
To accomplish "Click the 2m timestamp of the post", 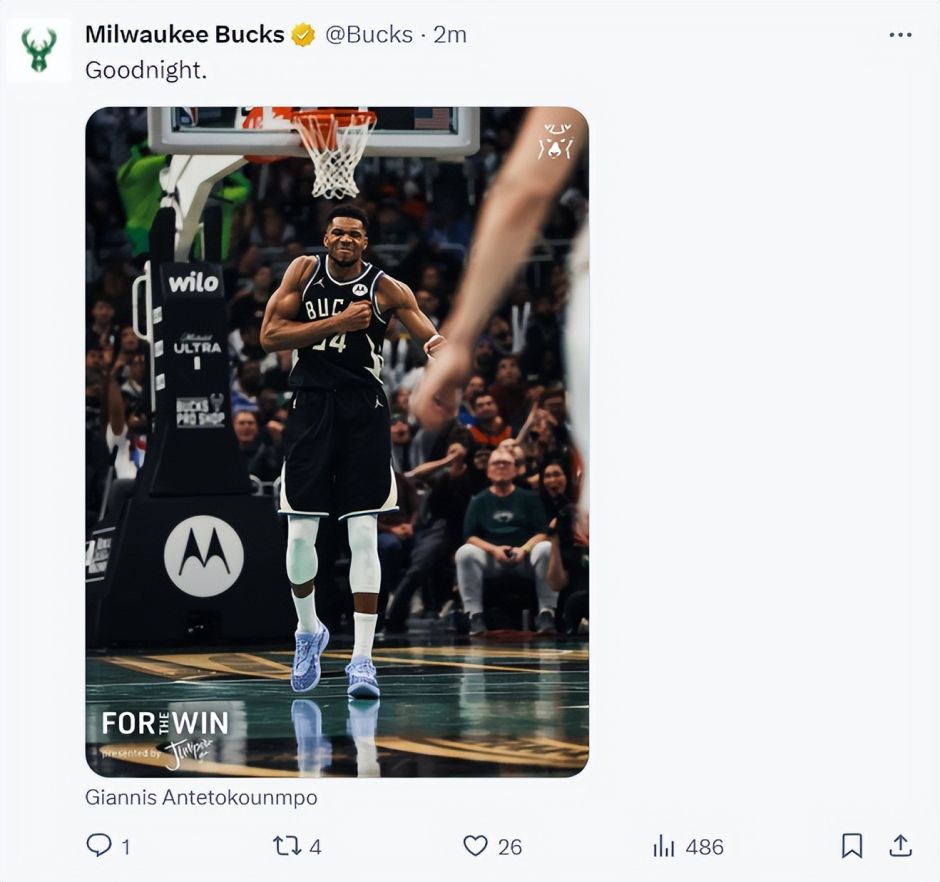I will coord(450,34).
